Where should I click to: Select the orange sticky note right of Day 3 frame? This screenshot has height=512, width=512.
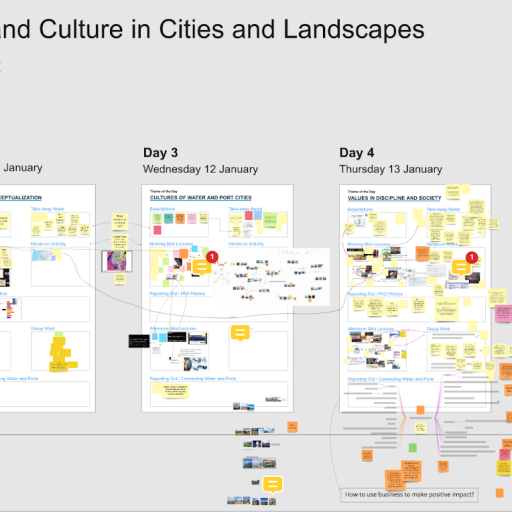click(292, 427)
